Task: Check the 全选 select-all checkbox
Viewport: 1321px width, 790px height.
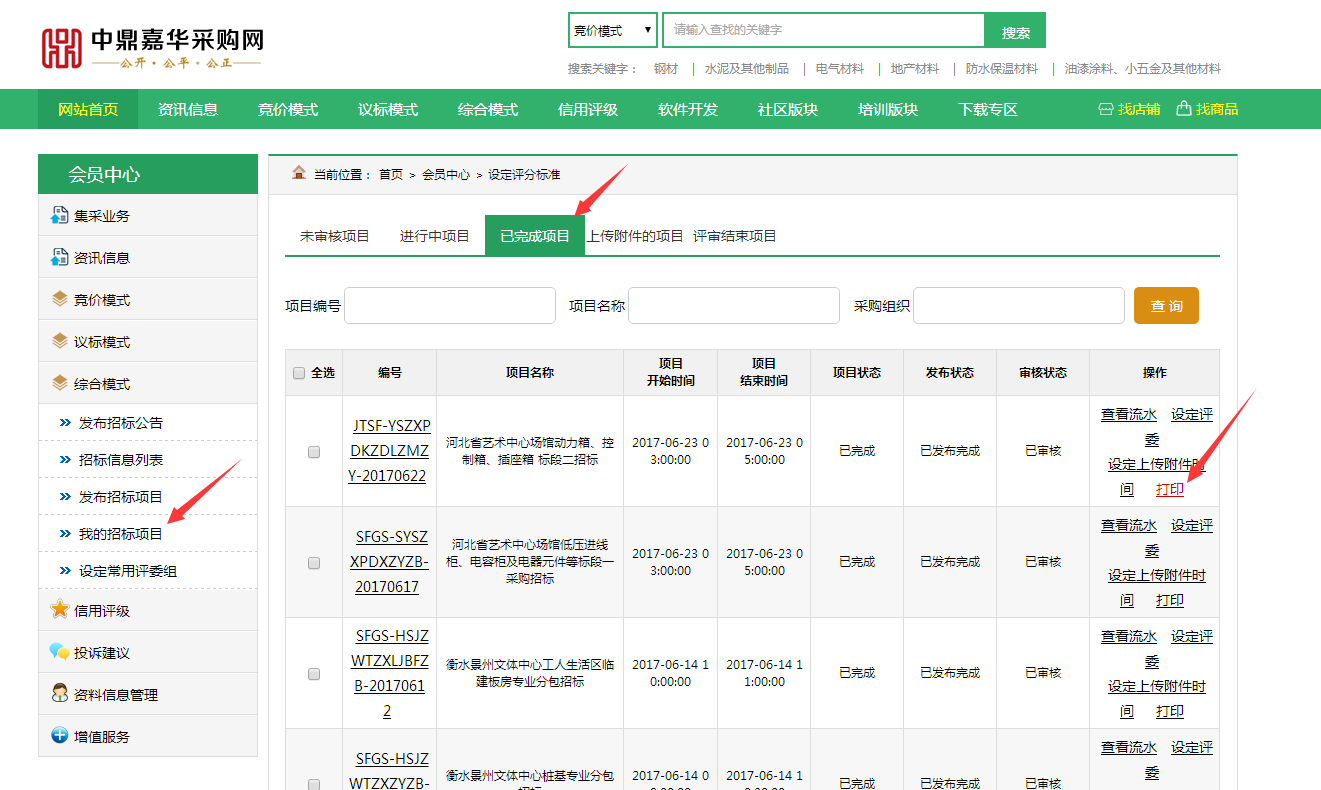Action: [299, 373]
